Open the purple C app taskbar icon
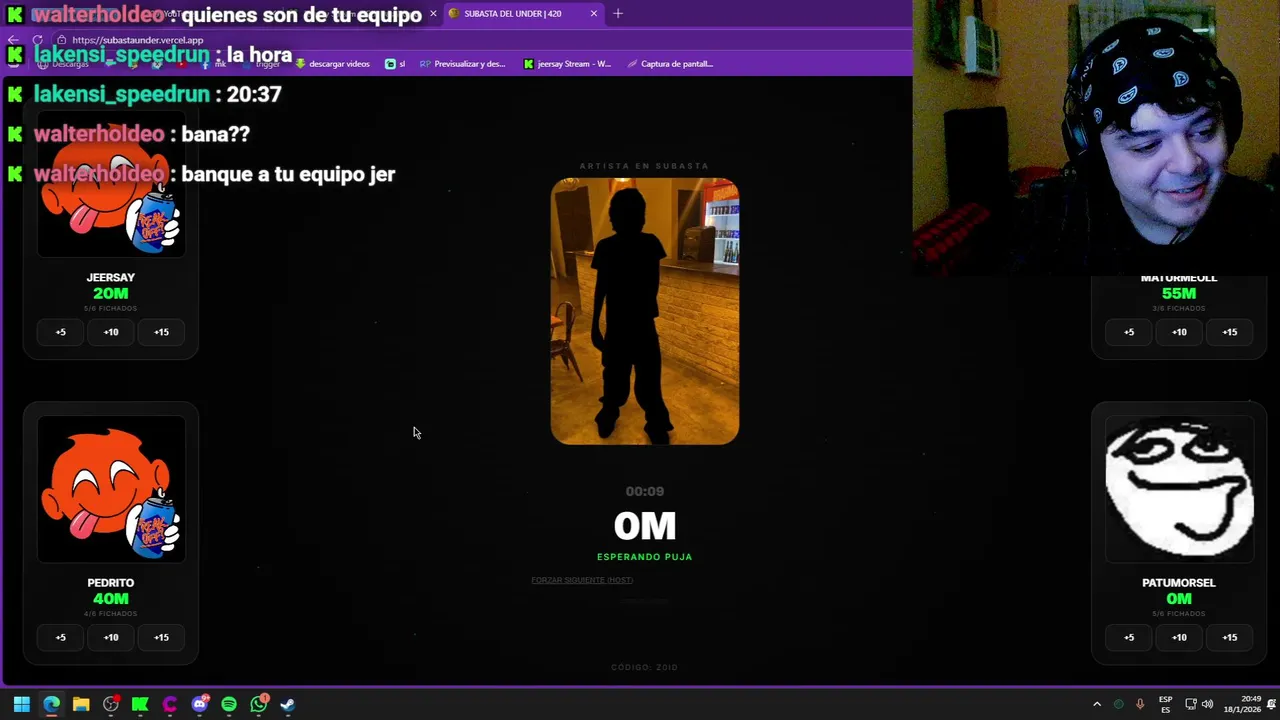This screenshot has width=1280, height=720. pyautogui.click(x=170, y=704)
